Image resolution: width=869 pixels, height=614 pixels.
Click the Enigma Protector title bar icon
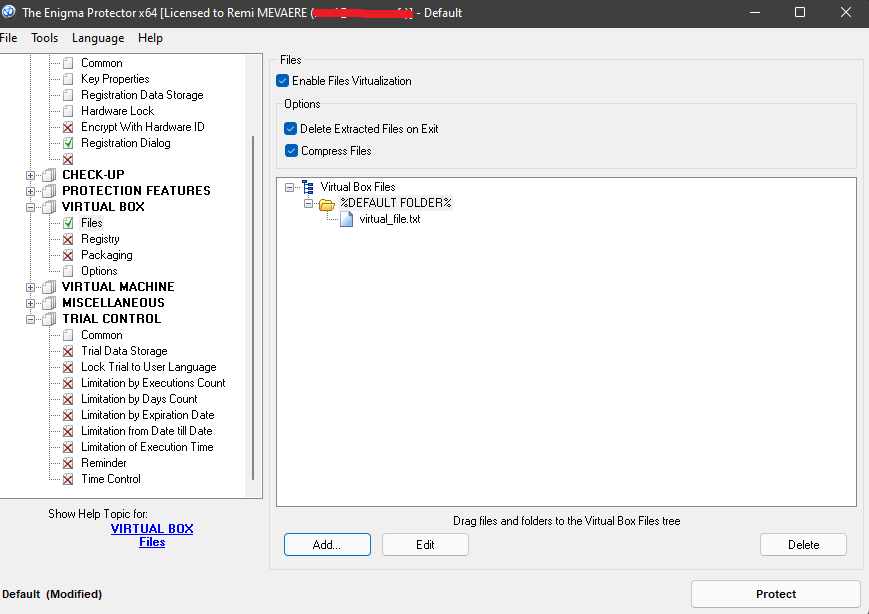9,12
